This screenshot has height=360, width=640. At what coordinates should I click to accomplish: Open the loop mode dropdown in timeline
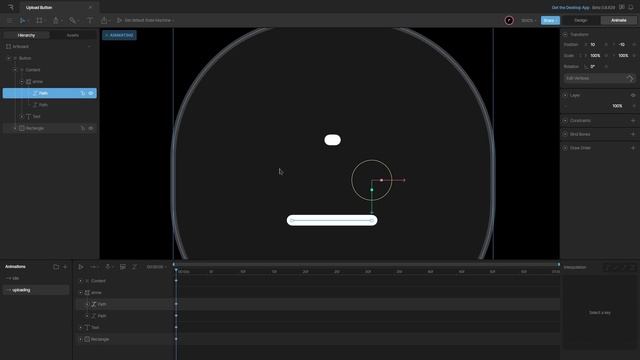tap(95, 267)
